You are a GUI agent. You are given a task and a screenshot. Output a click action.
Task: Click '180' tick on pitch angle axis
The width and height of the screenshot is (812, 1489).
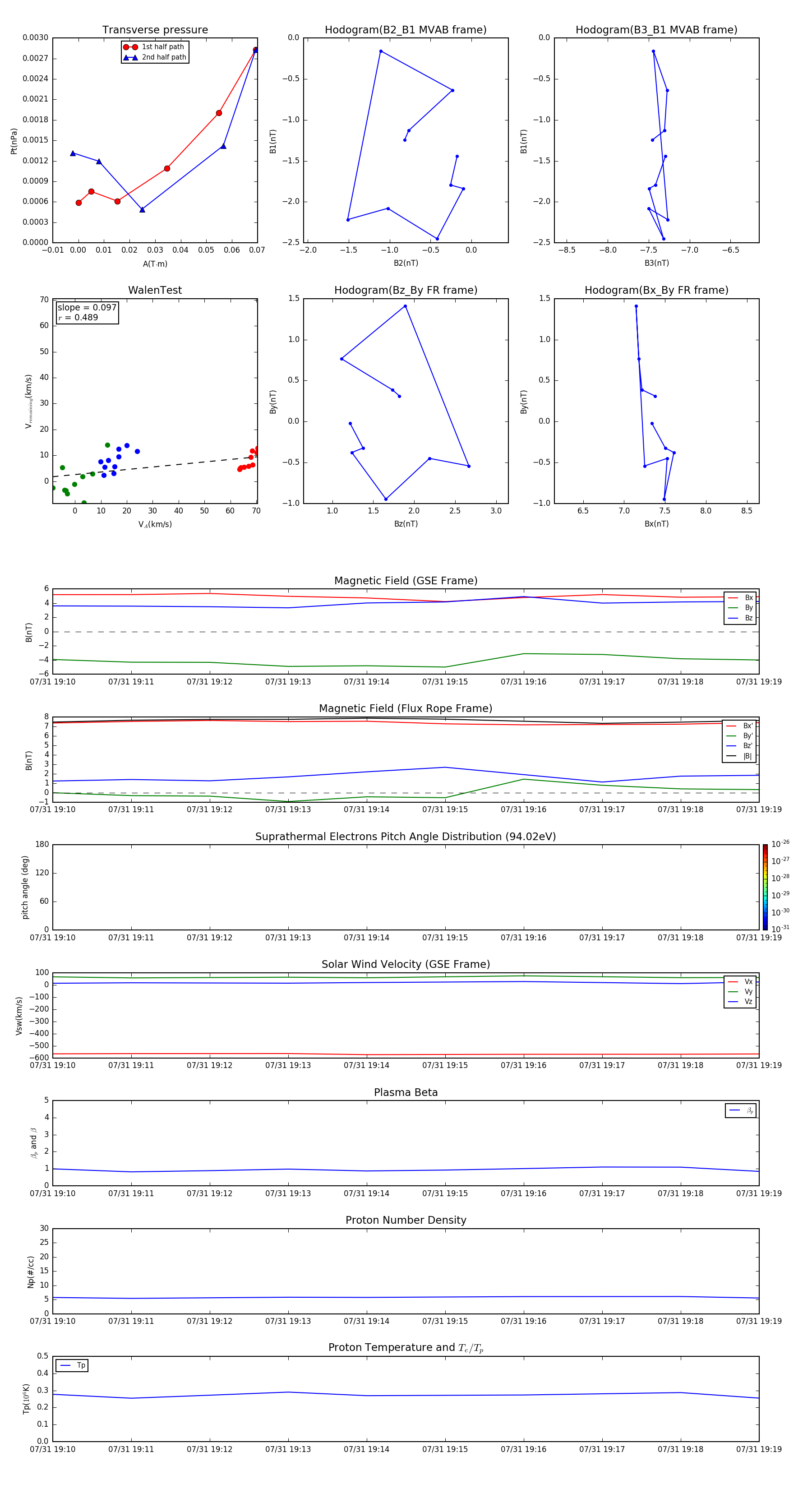click(42, 845)
